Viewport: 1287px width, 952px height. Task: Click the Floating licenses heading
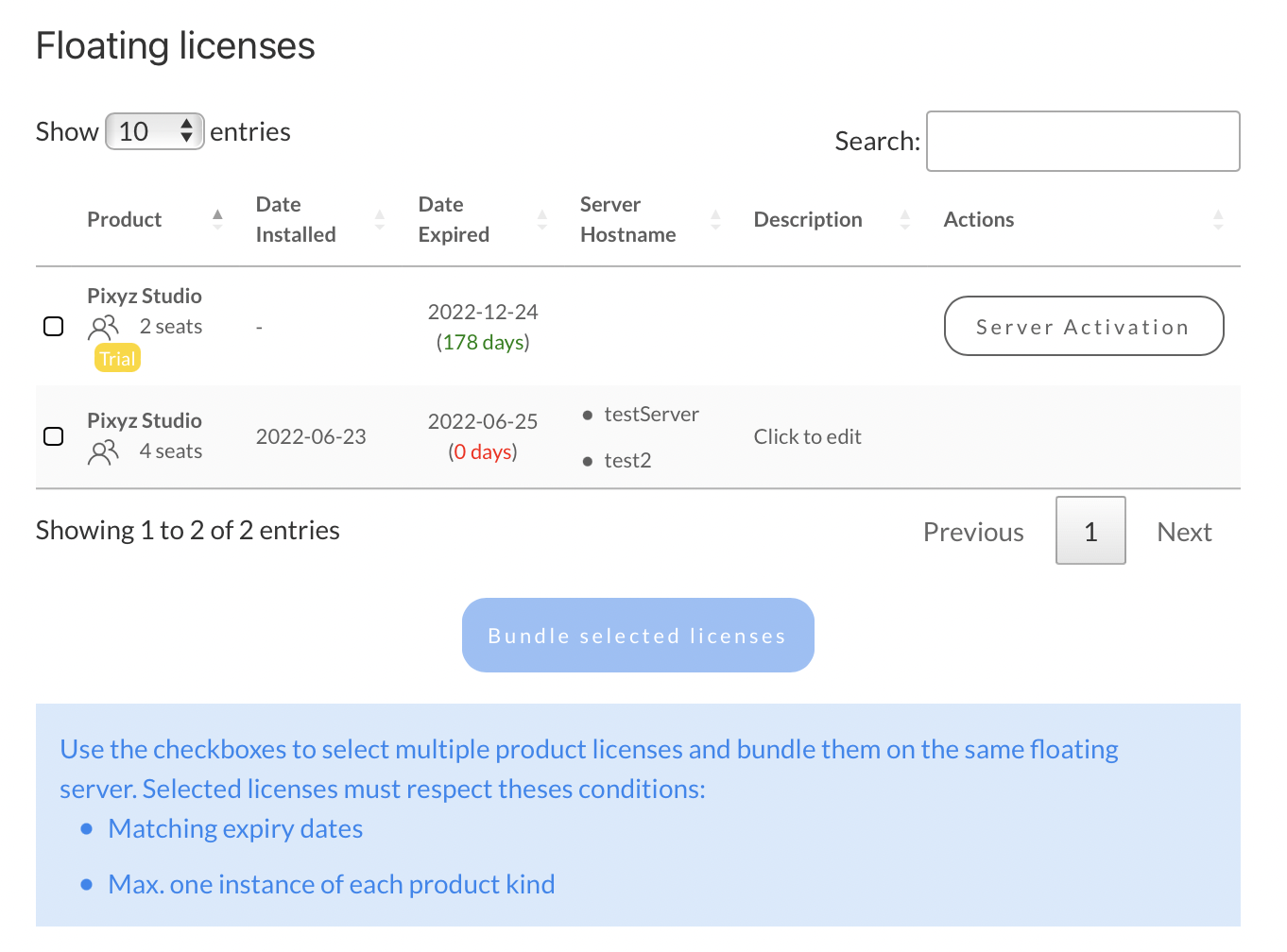(x=176, y=45)
